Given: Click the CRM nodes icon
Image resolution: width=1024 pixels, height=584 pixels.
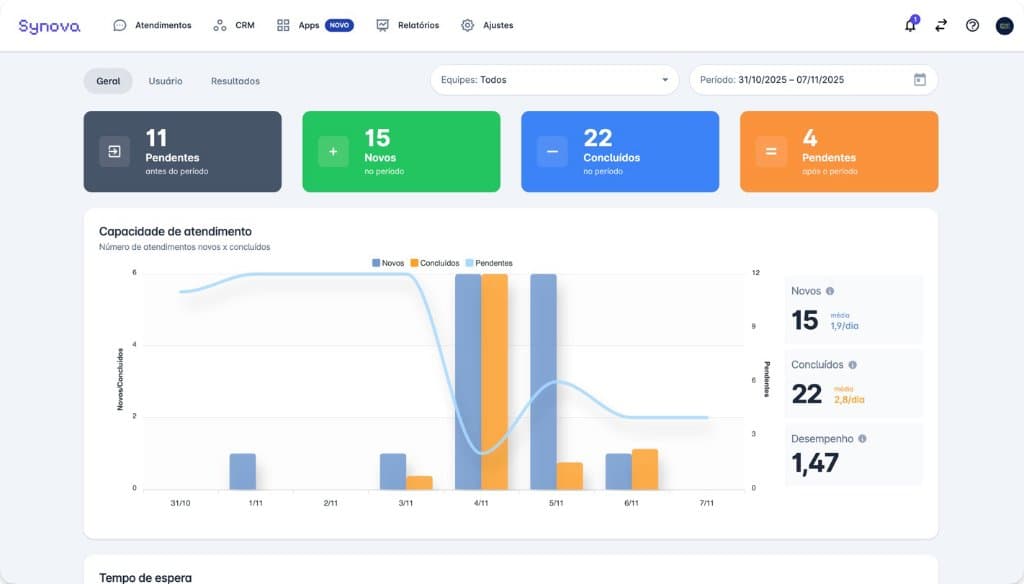Looking at the screenshot, I should (x=219, y=25).
